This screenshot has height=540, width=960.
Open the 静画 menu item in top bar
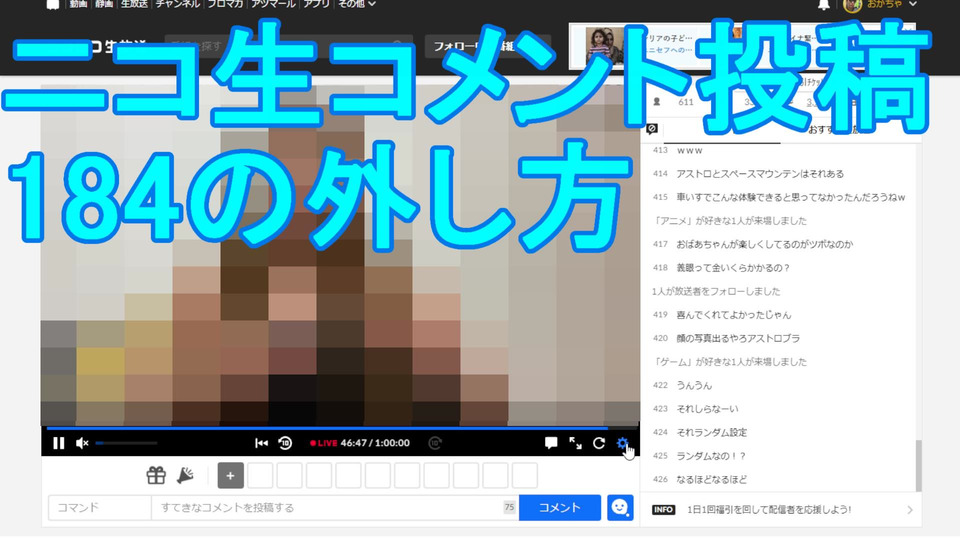(104, 4)
